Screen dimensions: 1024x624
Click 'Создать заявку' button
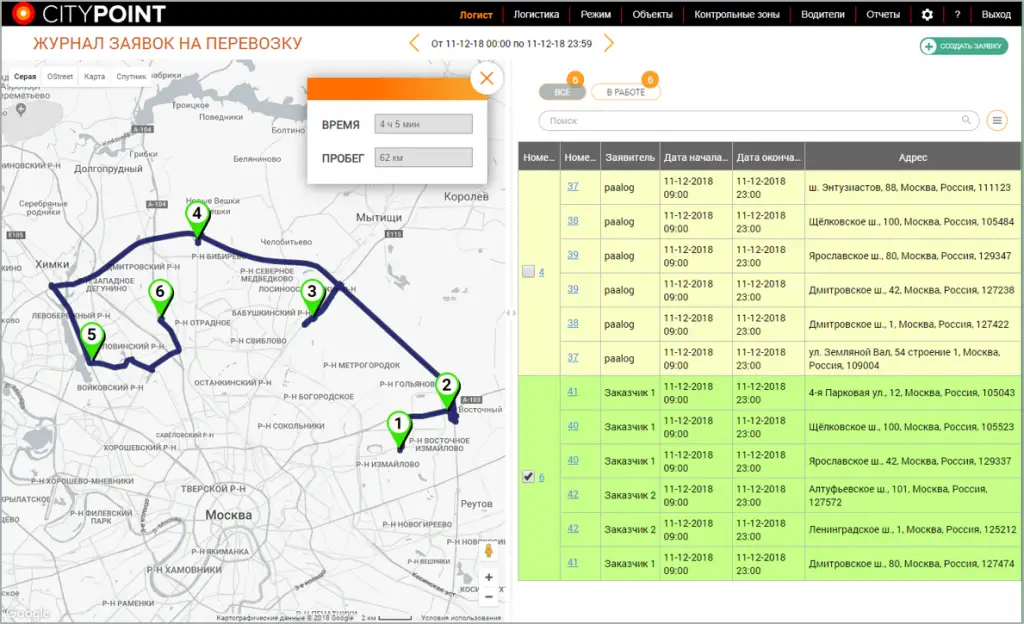[964, 46]
